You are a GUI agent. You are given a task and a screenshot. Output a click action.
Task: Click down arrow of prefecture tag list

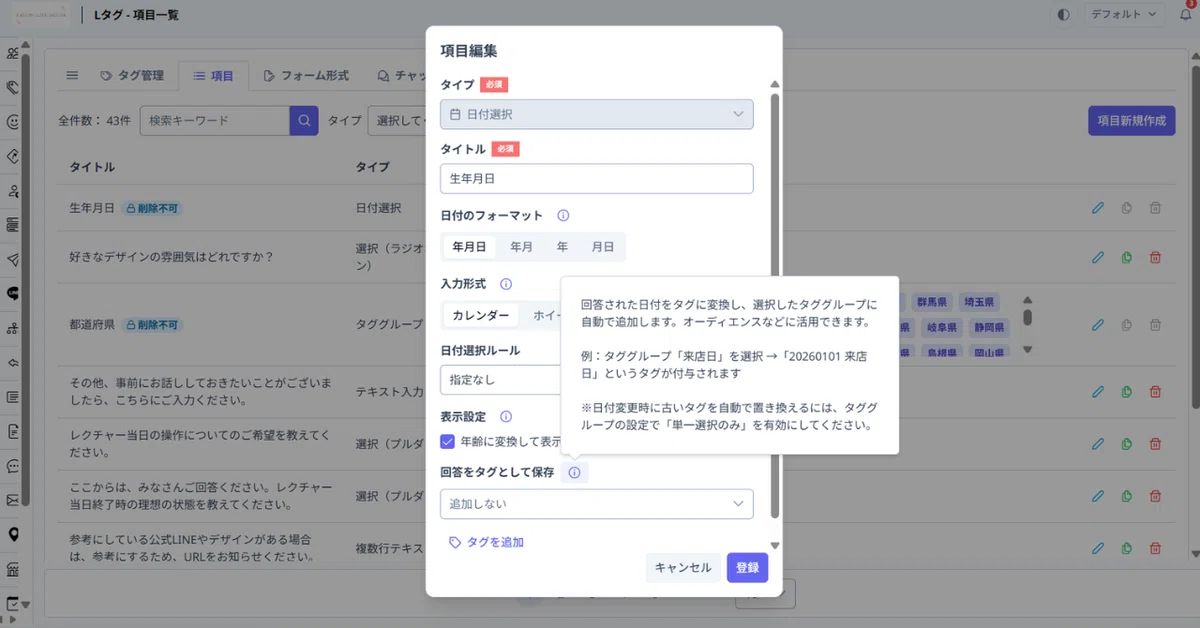tap(1027, 350)
